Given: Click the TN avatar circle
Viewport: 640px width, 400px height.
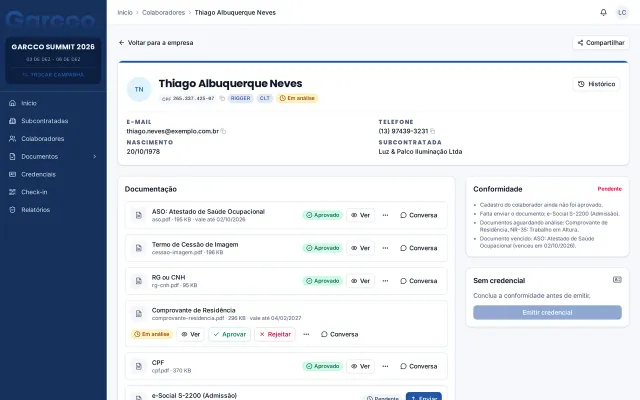Looking at the screenshot, I should pyautogui.click(x=139, y=89).
